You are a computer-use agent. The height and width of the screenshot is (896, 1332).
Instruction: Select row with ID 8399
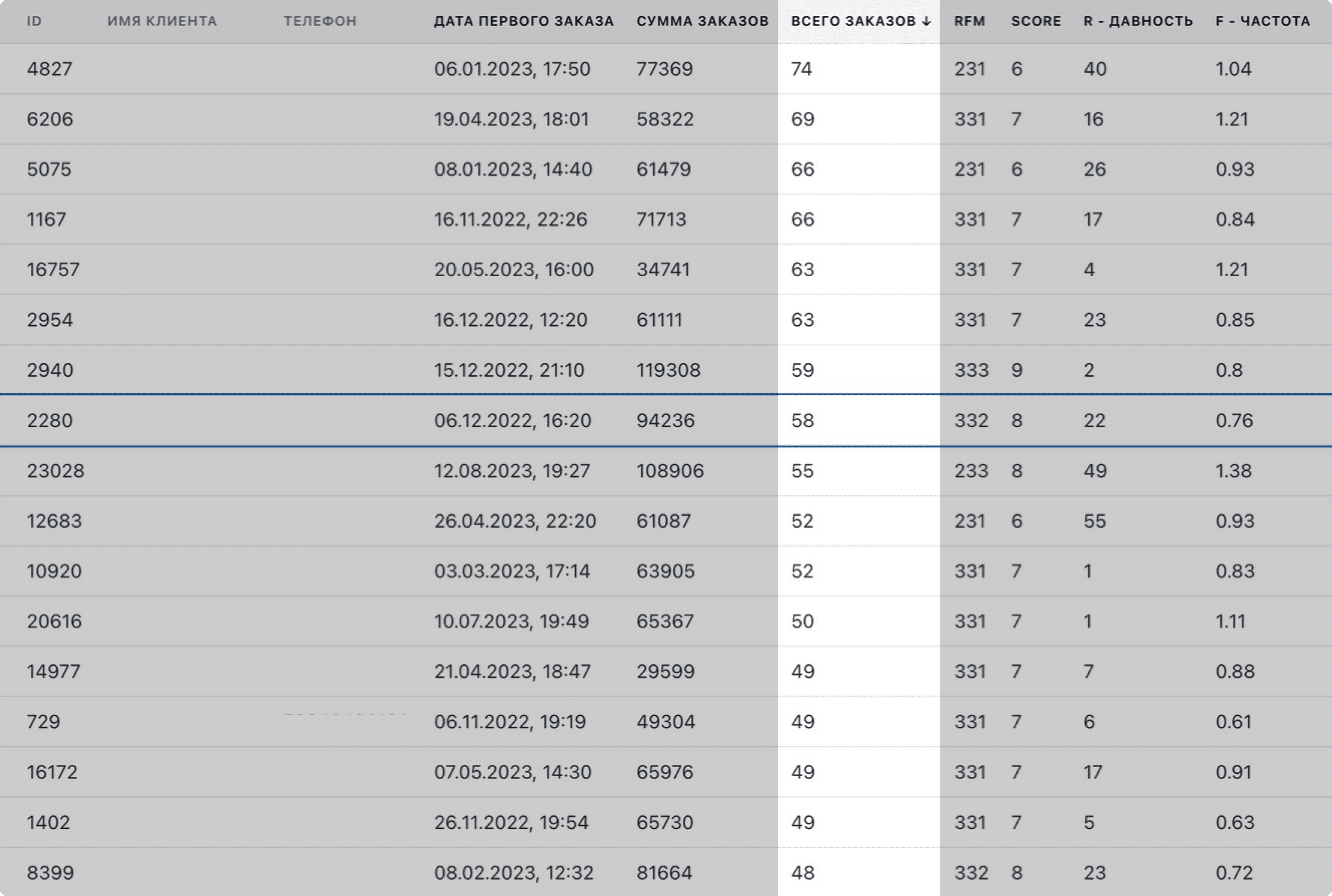(x=50, y=872)
